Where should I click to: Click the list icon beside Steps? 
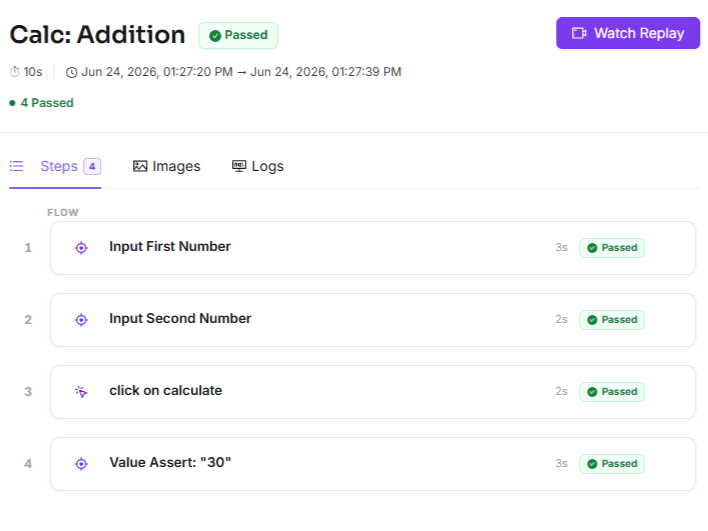pyautogui.click(x=16, y=166)
